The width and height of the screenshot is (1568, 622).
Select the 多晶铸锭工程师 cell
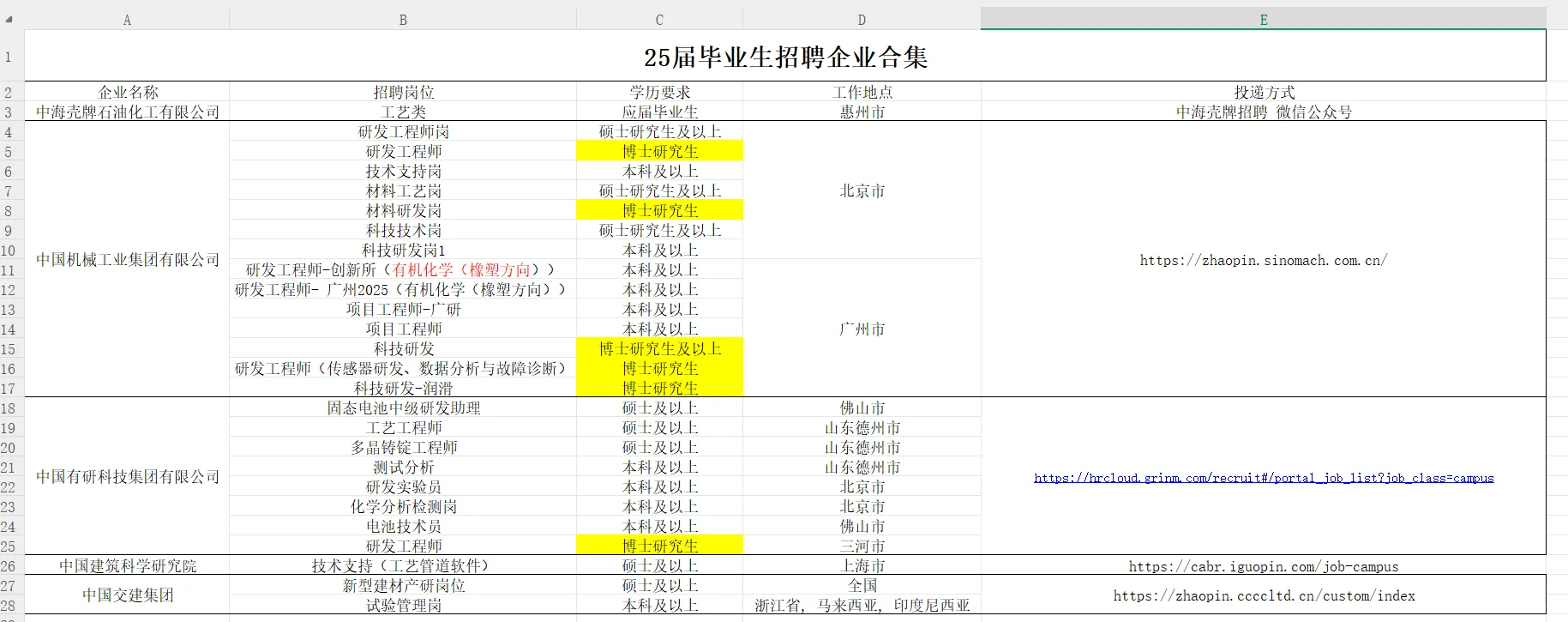[x=403, y=447]
